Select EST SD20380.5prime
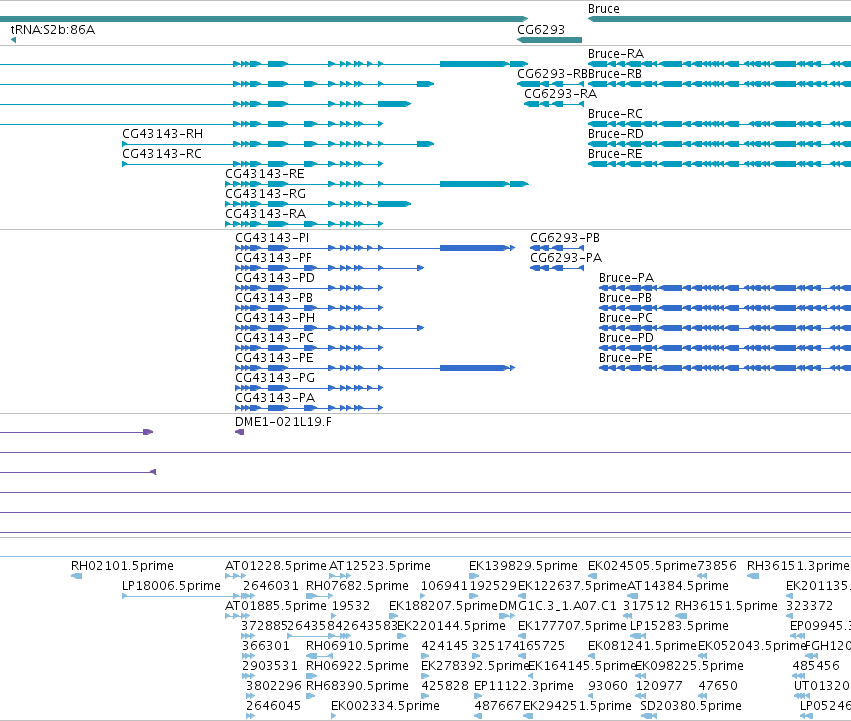Screen dimensions: 851x721 (691, 707)
